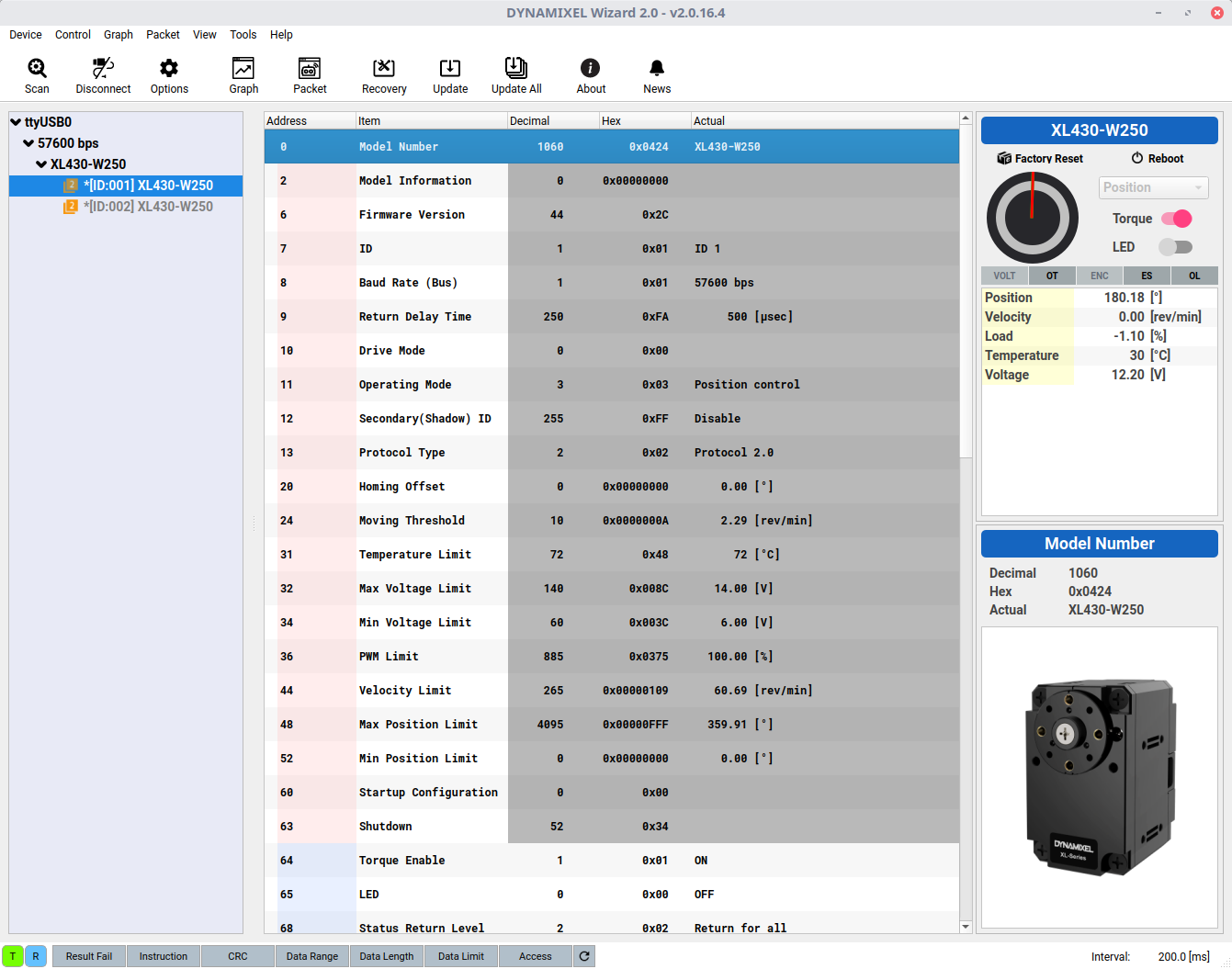The height and width of the screenshot is (969, 1232).
Task: Click the Access status button
Action: [x=536, y=956]
